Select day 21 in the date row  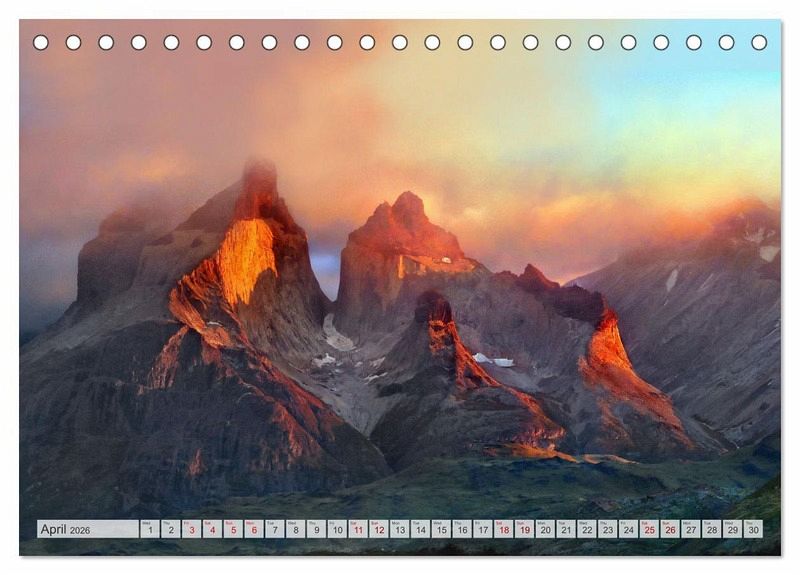(x=566, y=529)
